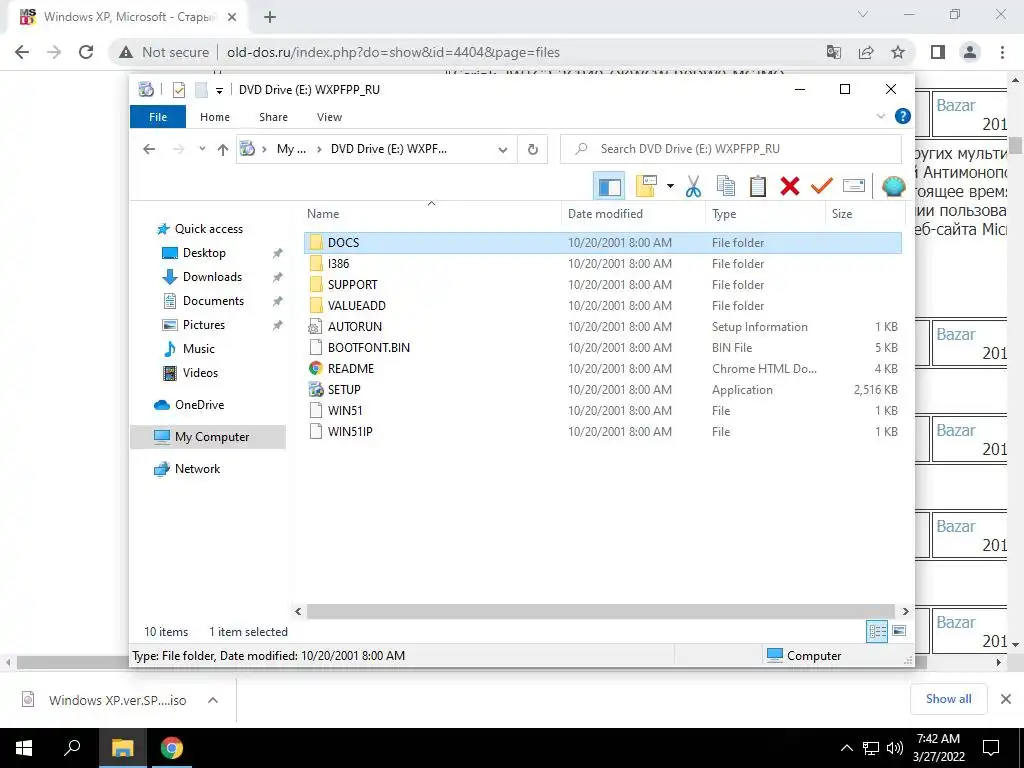Image resolution: width=1024 pixels, height=768 pixels.
Task: Open the address bar history dropdown
Action: (x=503, y=149)
